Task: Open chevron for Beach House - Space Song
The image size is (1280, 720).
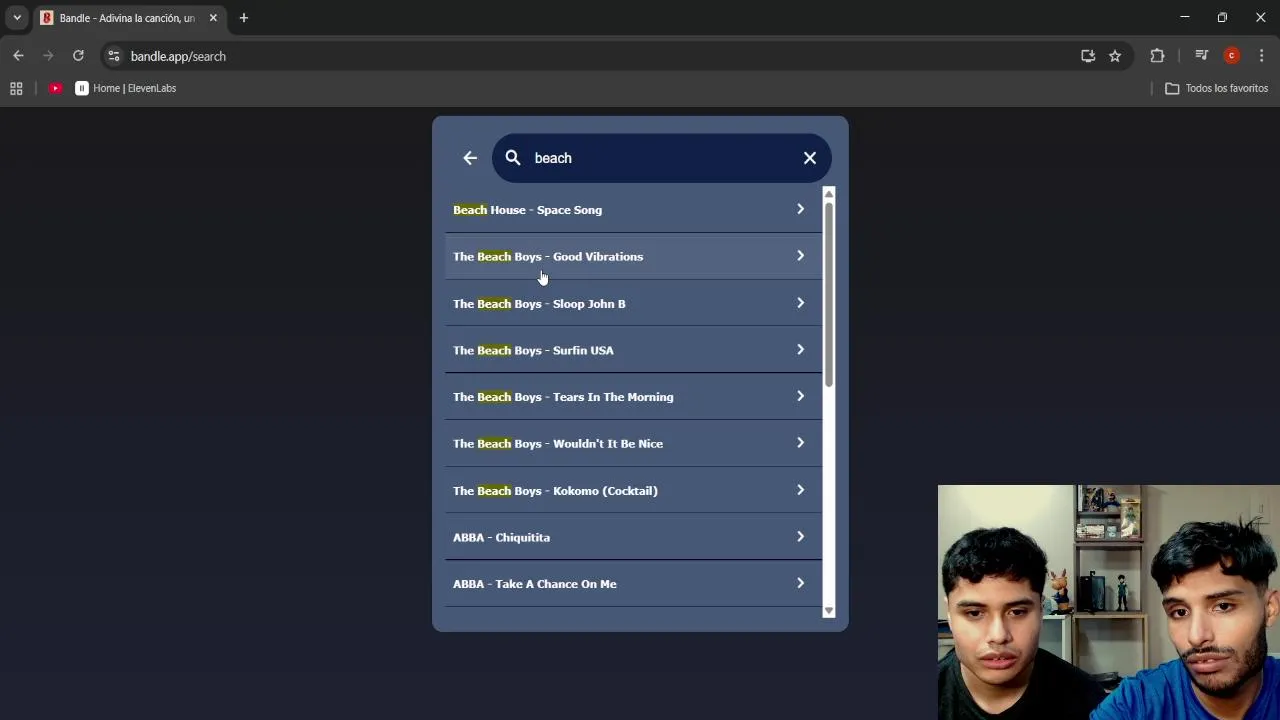Action: point(800,209)
